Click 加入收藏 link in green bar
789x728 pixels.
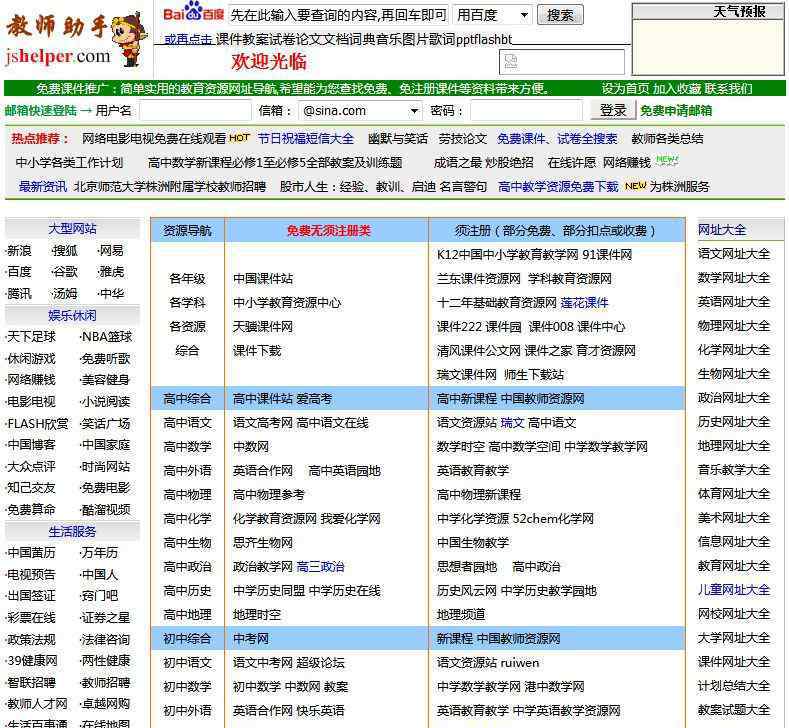pyautogui.click(x=677, y=89)
